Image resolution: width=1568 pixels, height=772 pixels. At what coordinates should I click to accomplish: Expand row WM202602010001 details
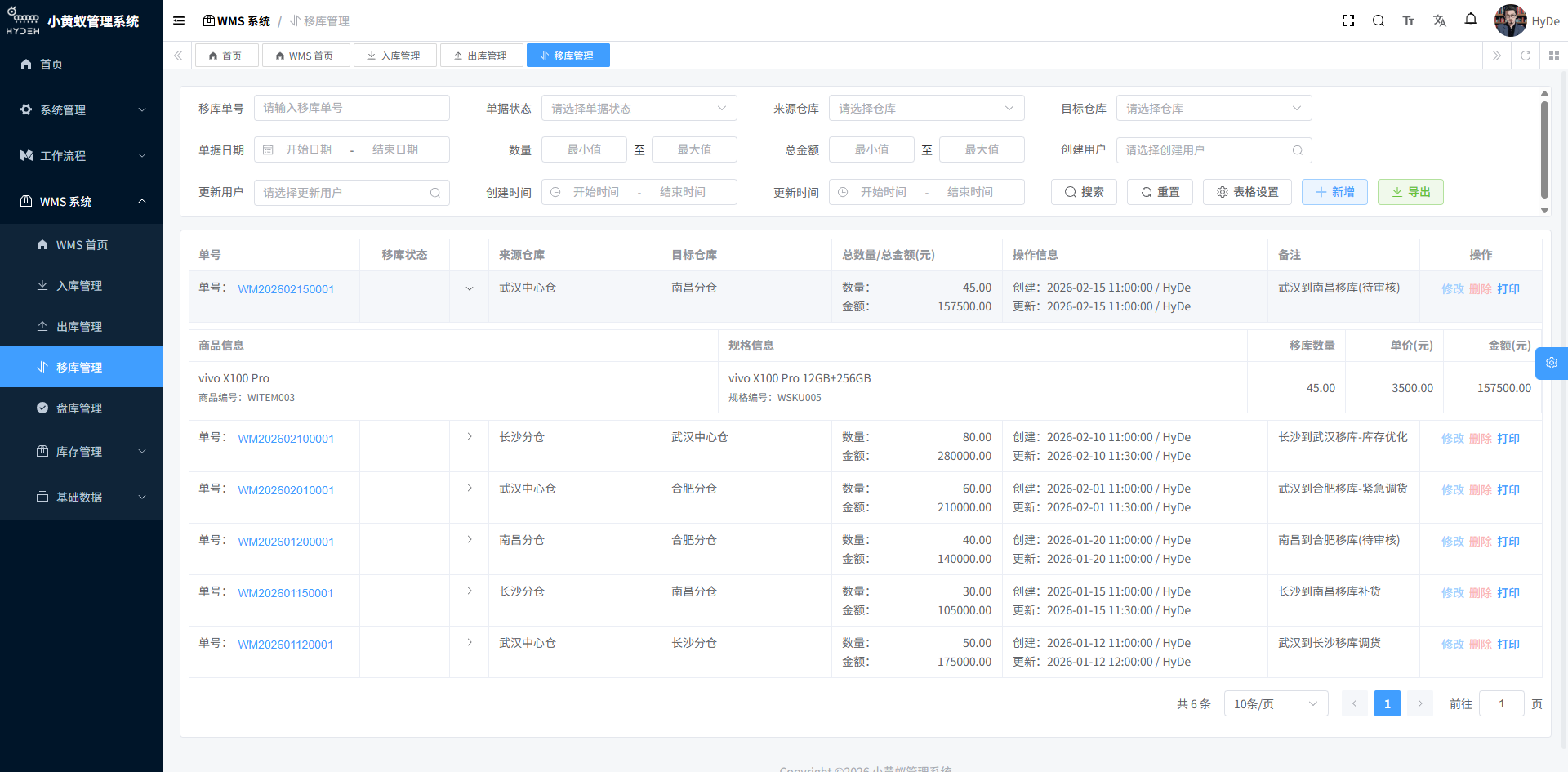click(x=470, y=488)
